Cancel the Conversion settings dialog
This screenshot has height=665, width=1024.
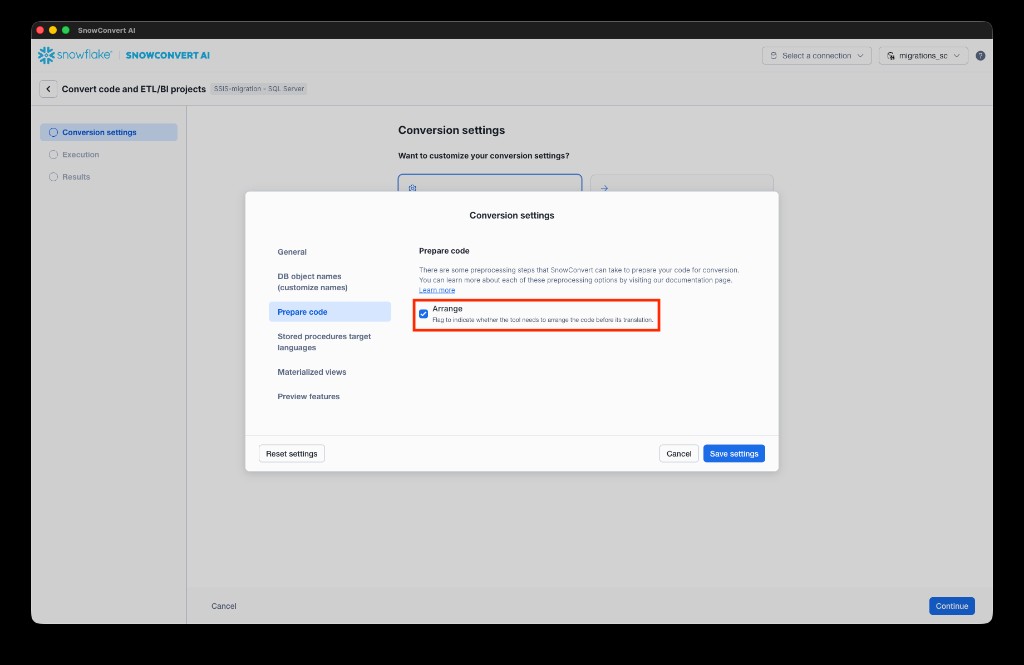tap(678, 454)
